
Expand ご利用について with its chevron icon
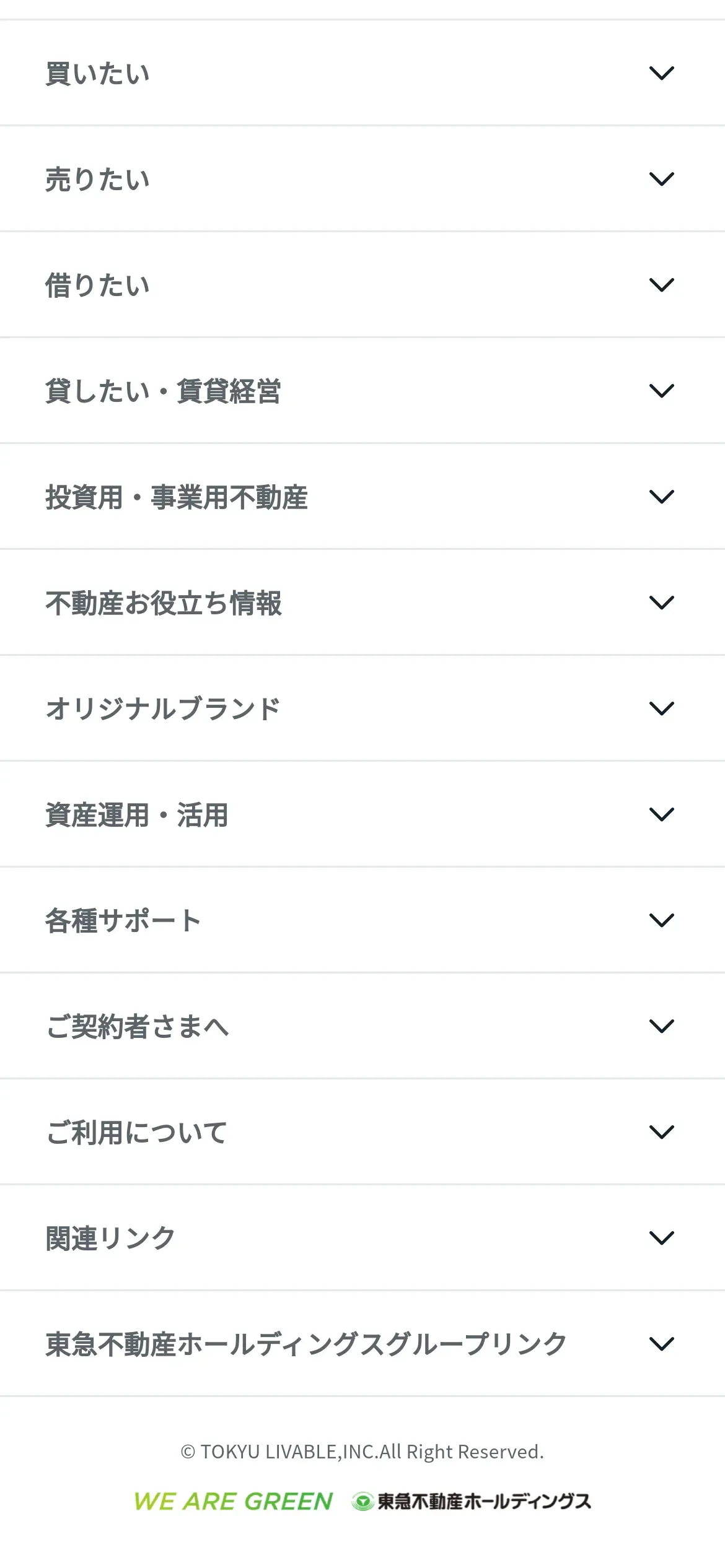pyautogui.click(x=661, y=1132)
